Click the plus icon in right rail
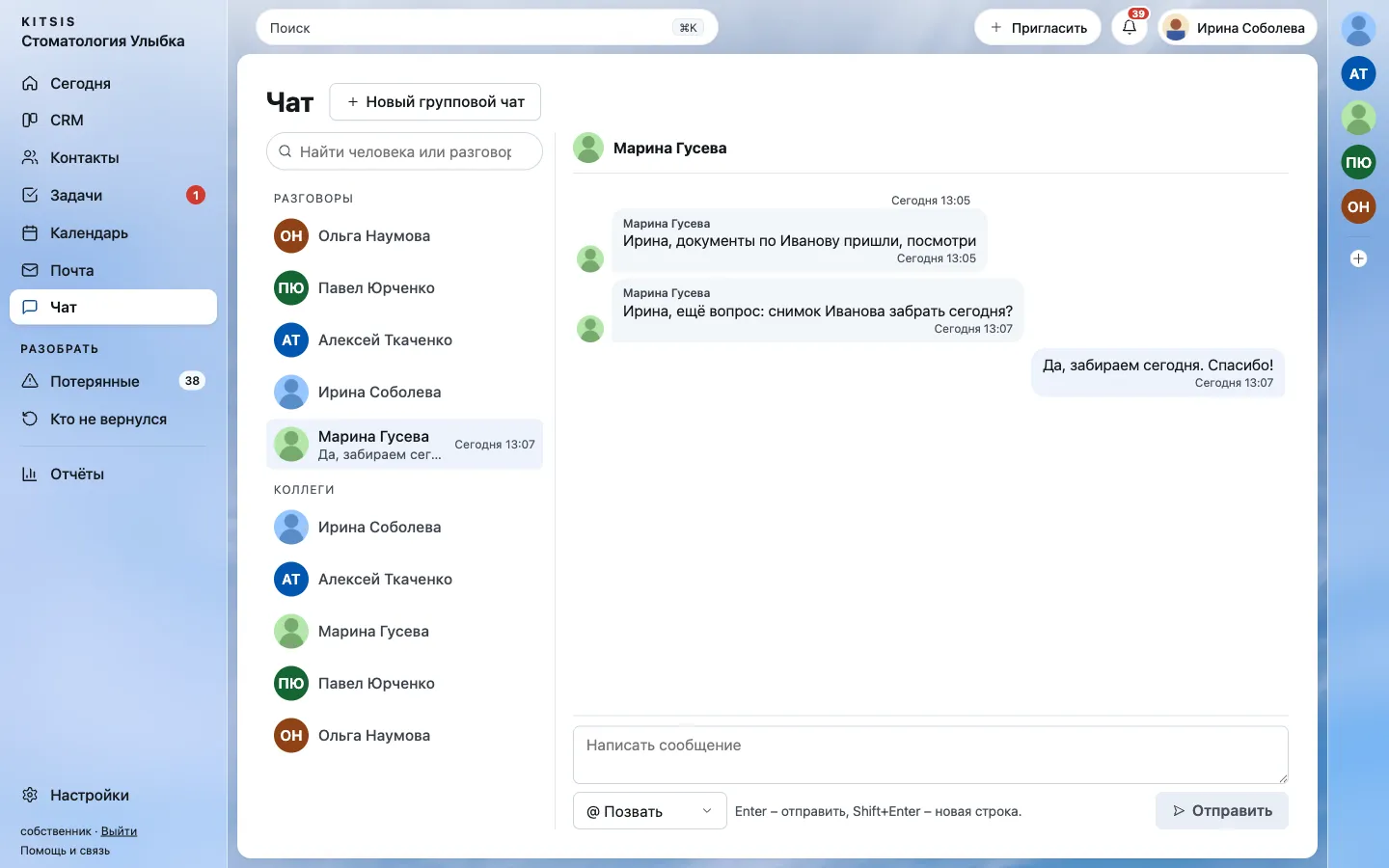Screen dimensions: 1389x868 [1358, 258]
